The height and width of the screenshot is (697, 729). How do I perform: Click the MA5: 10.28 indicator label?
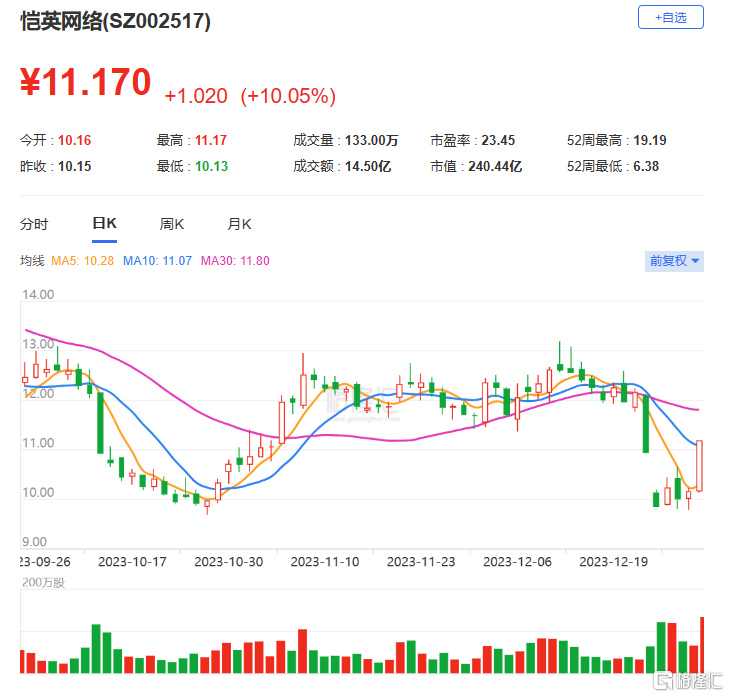coord(82,261)
